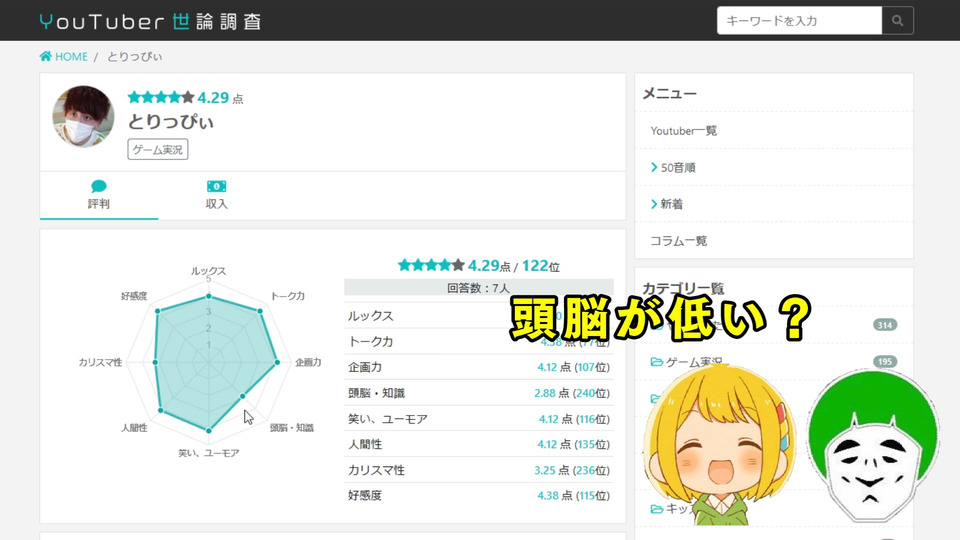Click the カリスマ性 score 3.25 点 (236位)
The height and width of the screenshot is (540, 960).
(x=571, y=470)
